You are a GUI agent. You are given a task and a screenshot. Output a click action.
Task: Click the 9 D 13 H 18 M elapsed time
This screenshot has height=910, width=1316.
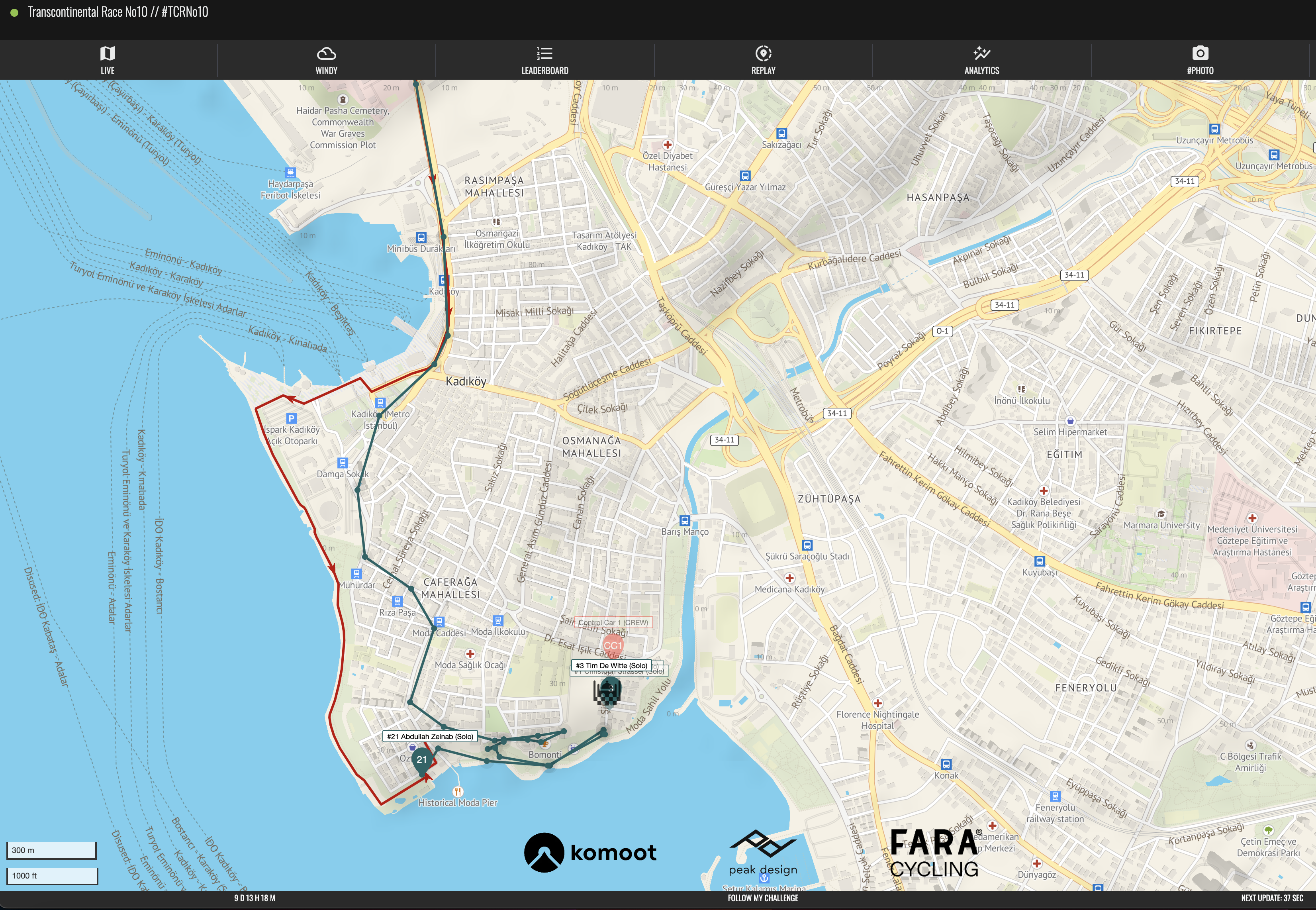(255, 898)
